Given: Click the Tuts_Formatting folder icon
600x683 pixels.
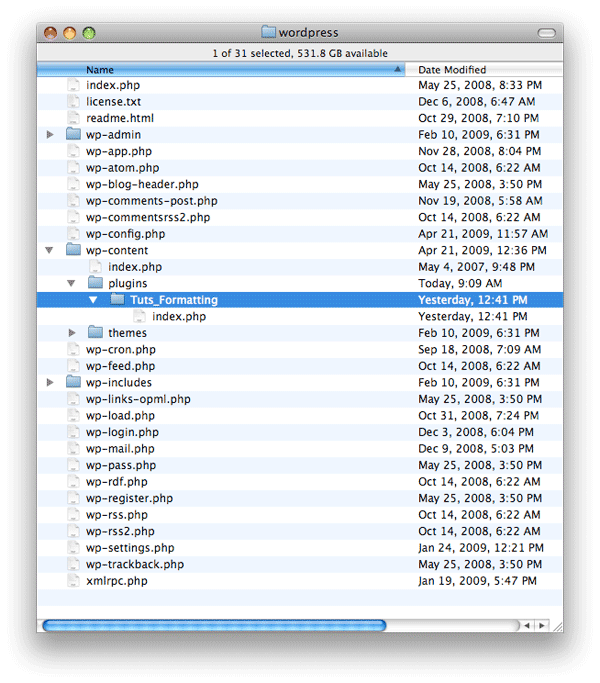Looking at the screenshot, I should 118,300.
